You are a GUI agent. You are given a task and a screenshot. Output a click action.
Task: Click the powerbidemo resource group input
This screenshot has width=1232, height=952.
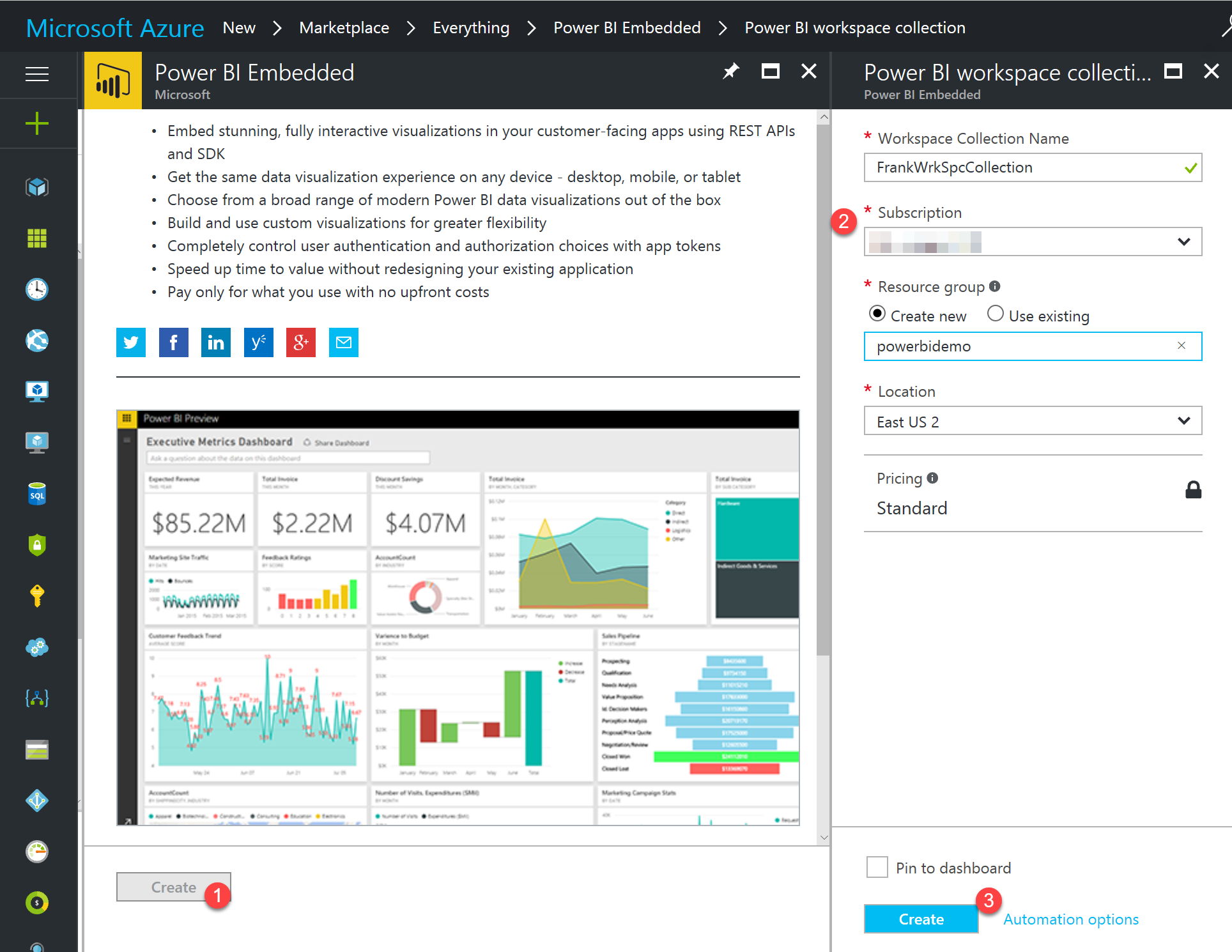(1033, 346)
